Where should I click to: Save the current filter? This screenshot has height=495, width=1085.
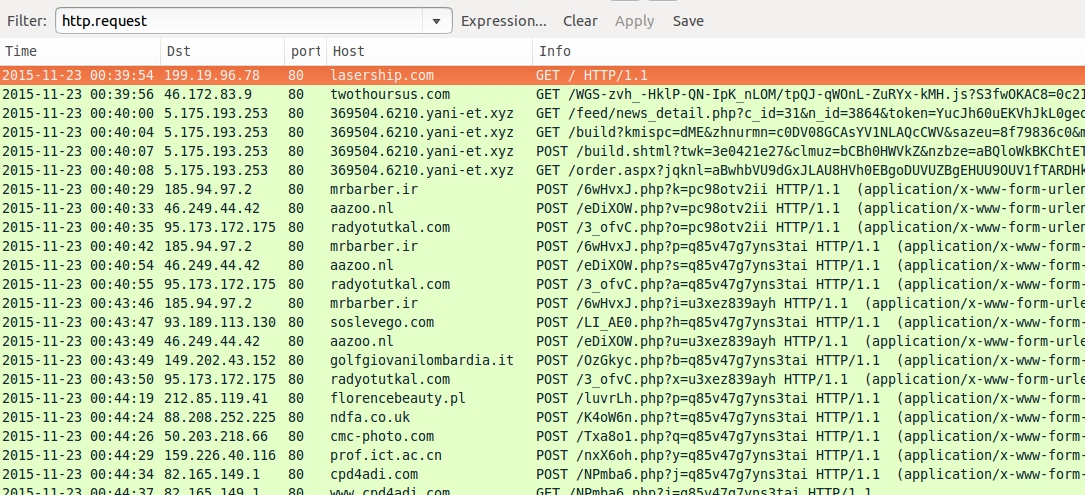688,20
